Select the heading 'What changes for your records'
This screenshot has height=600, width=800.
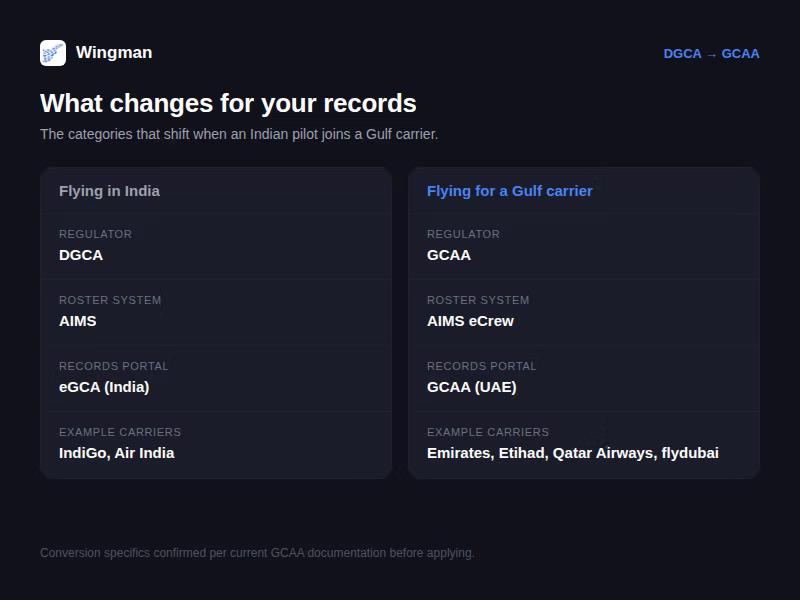[228, 103]
